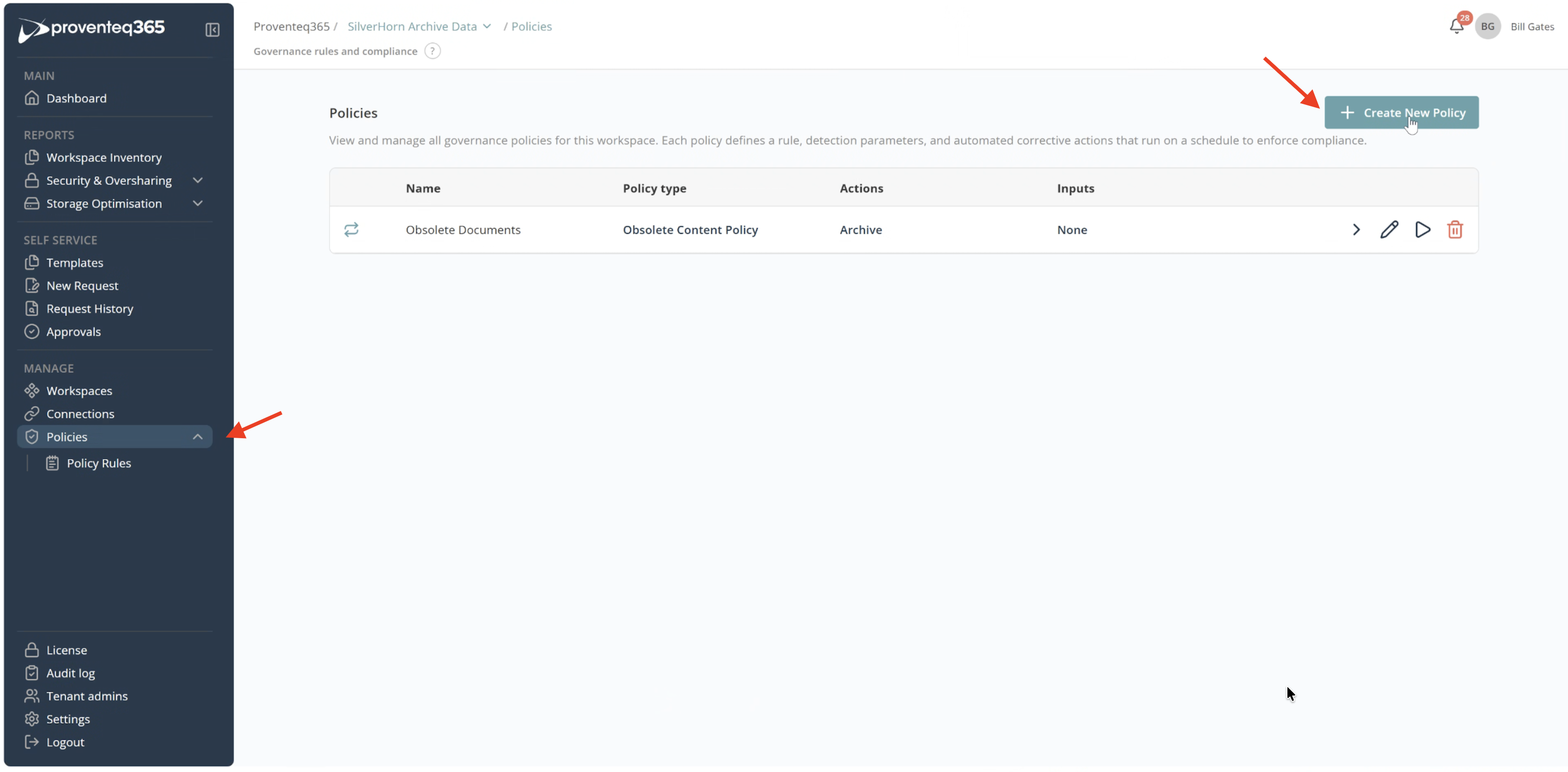Screen dimensions: 1568x772
Task: Click the Dashboard home icon
Action: point(32,98)
